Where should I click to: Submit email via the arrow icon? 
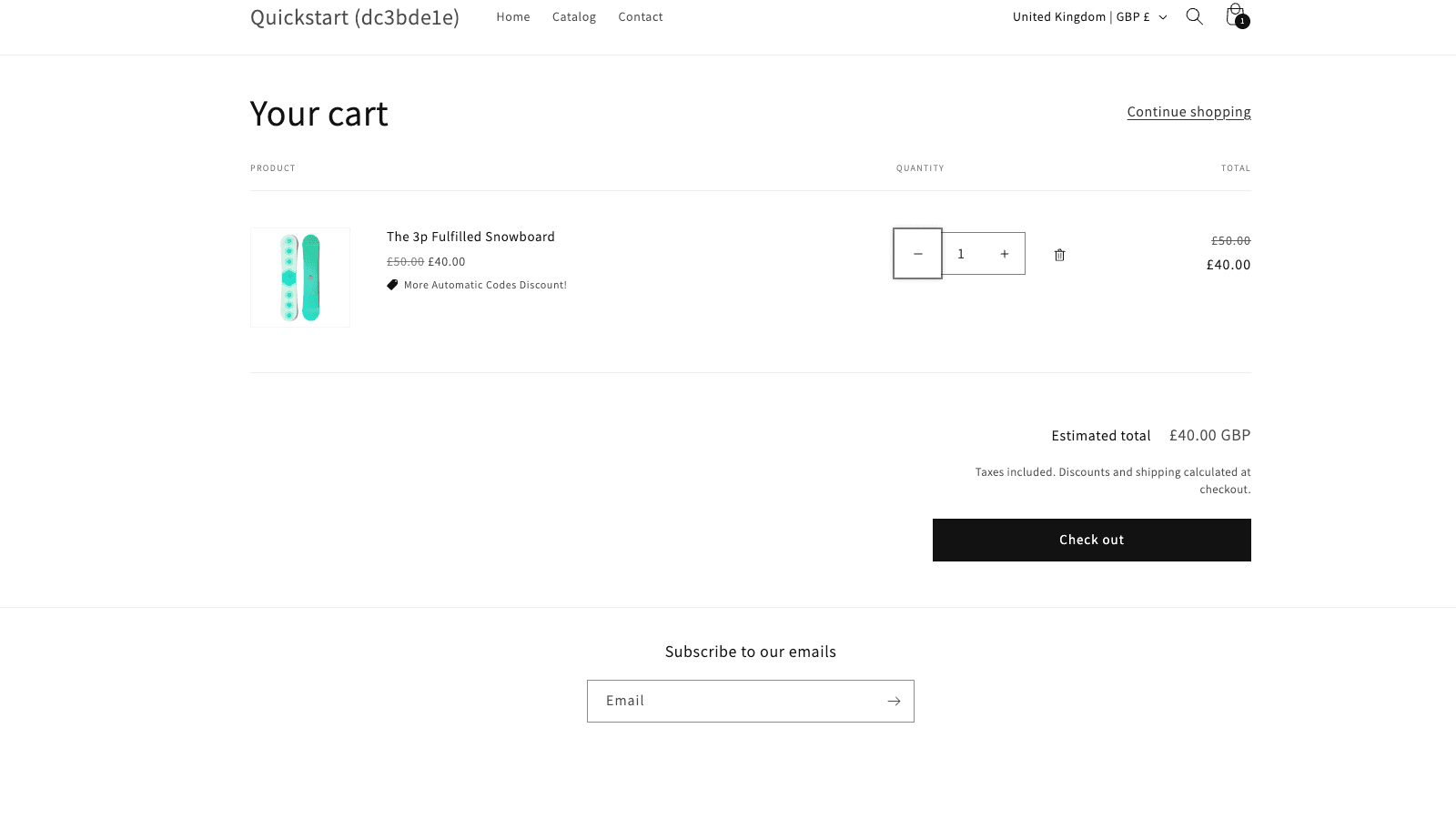894,701
